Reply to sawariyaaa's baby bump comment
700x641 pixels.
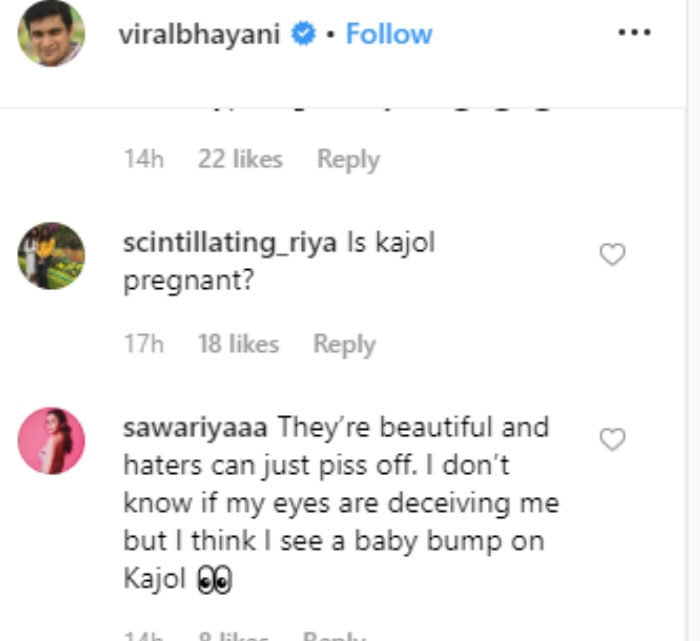pos(334,636)
